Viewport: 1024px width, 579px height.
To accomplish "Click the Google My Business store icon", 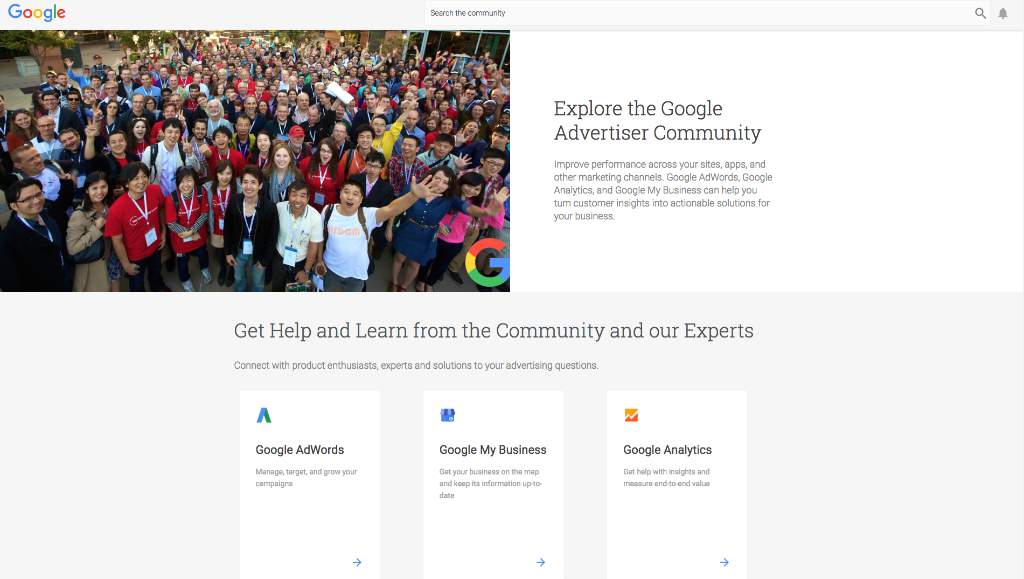I will (x=447, y=415).
